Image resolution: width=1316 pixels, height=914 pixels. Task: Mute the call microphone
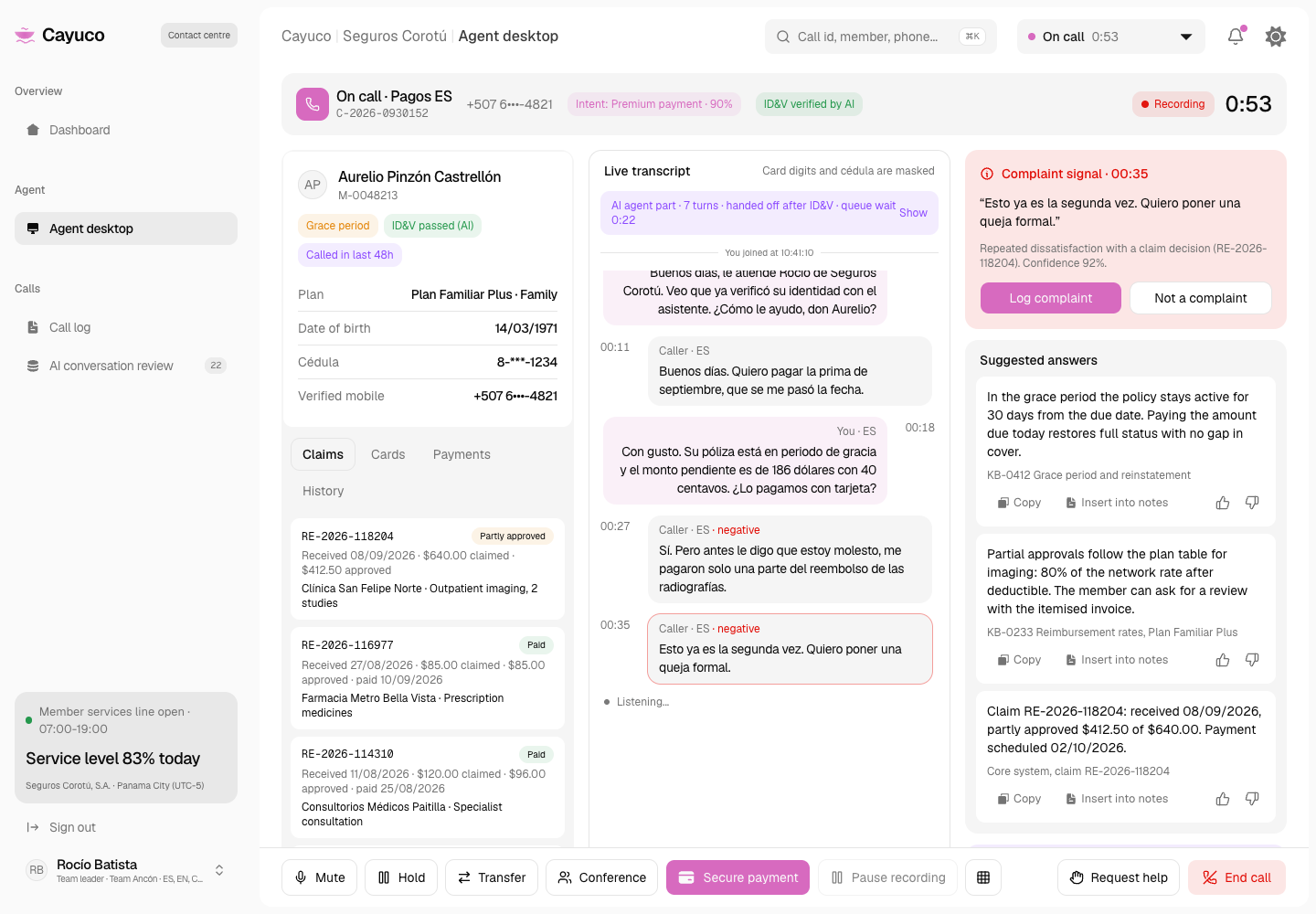pos(320,877)
